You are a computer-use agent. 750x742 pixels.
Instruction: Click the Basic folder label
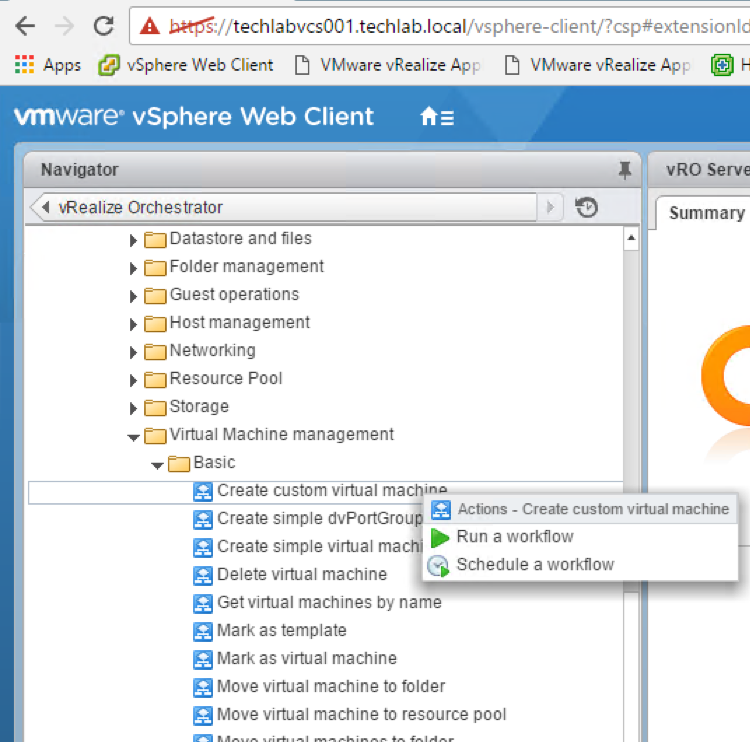(214, 463)
